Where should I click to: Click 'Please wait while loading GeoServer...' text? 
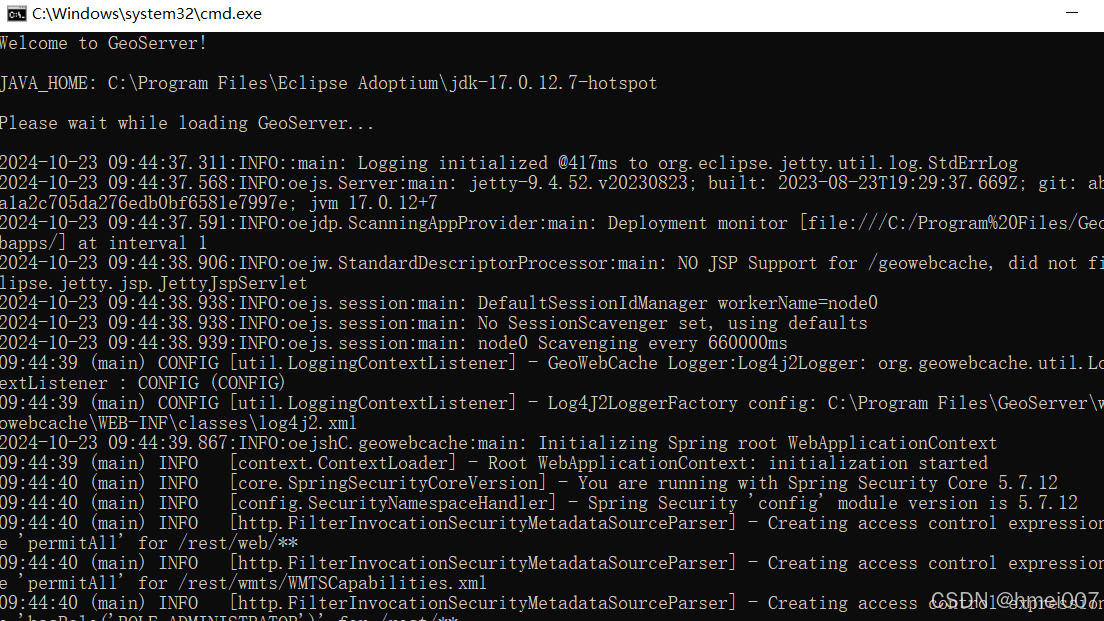(x=187, y=123)
